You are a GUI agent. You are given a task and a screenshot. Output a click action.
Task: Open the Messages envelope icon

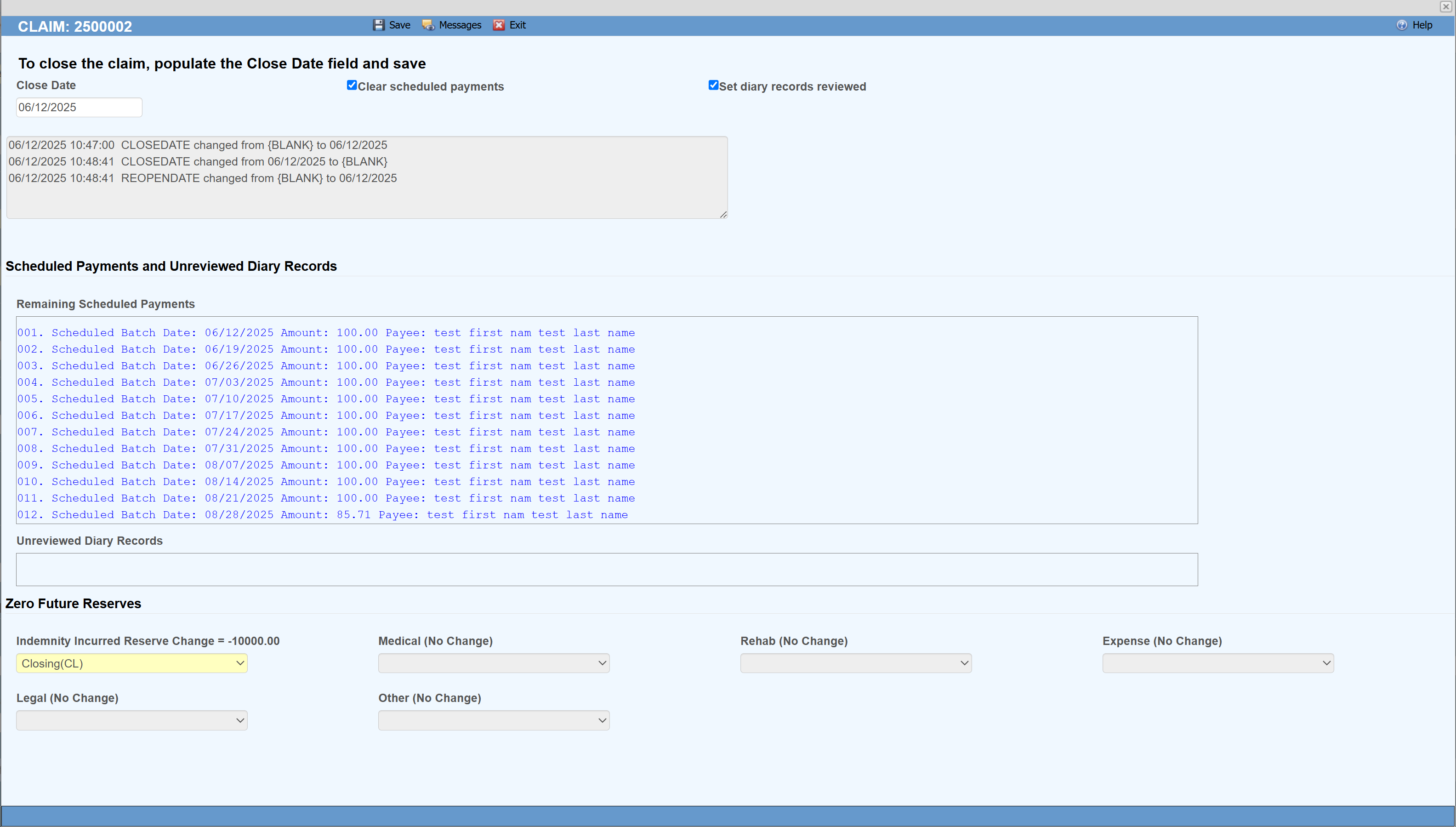(x=428, y=25)
